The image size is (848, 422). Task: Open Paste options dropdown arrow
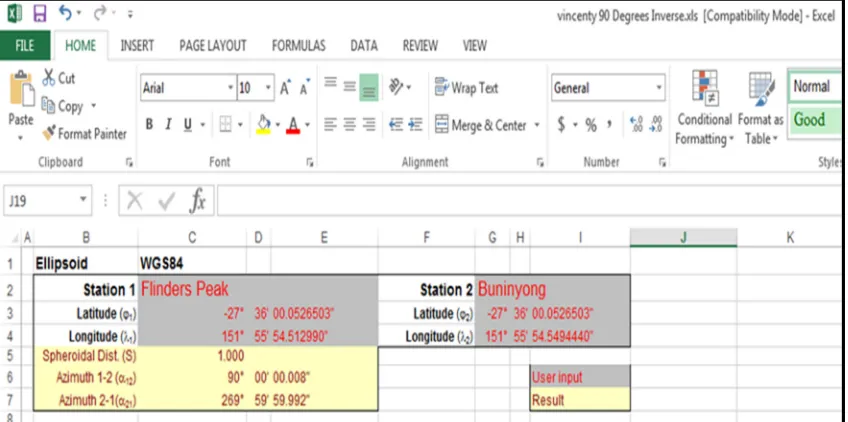(21, 137)
